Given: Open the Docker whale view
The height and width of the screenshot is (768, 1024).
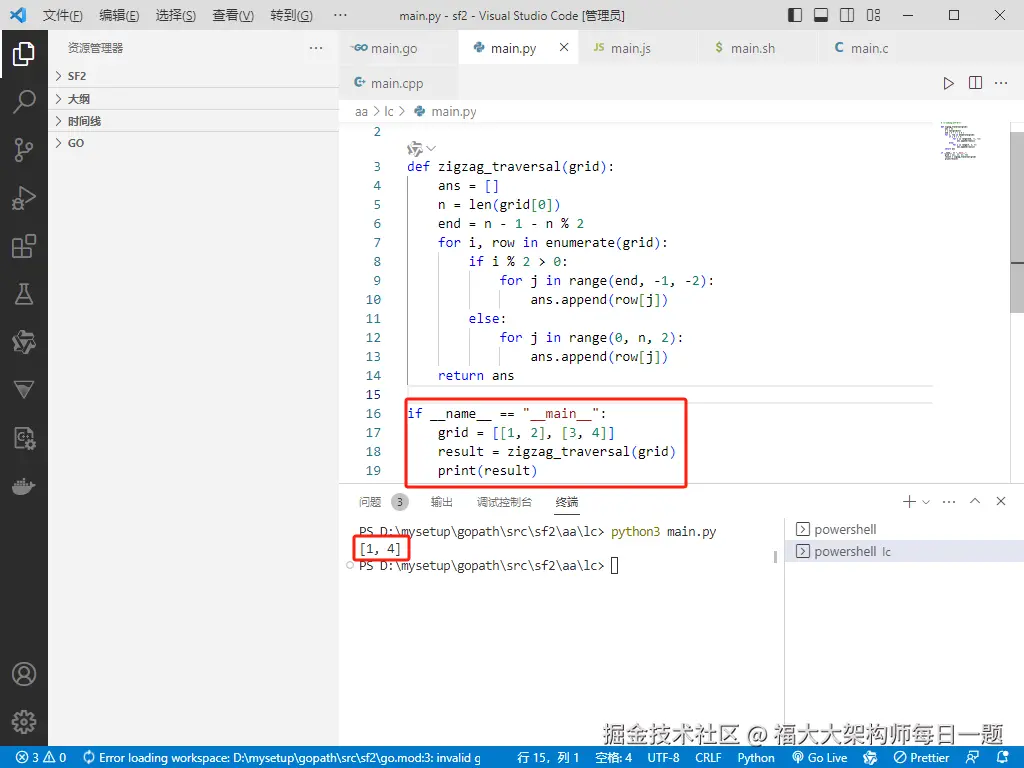Looking at the screenshot, I should pyautogui.click(x=24, y=487).
